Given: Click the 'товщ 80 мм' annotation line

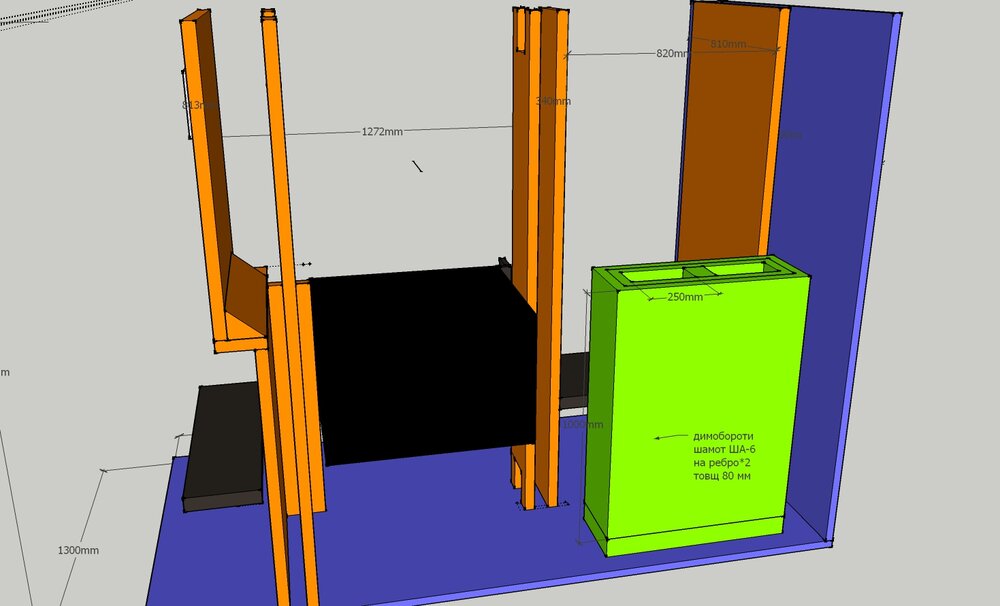Looking at the screenshot, I should click(x=721, y=476).
